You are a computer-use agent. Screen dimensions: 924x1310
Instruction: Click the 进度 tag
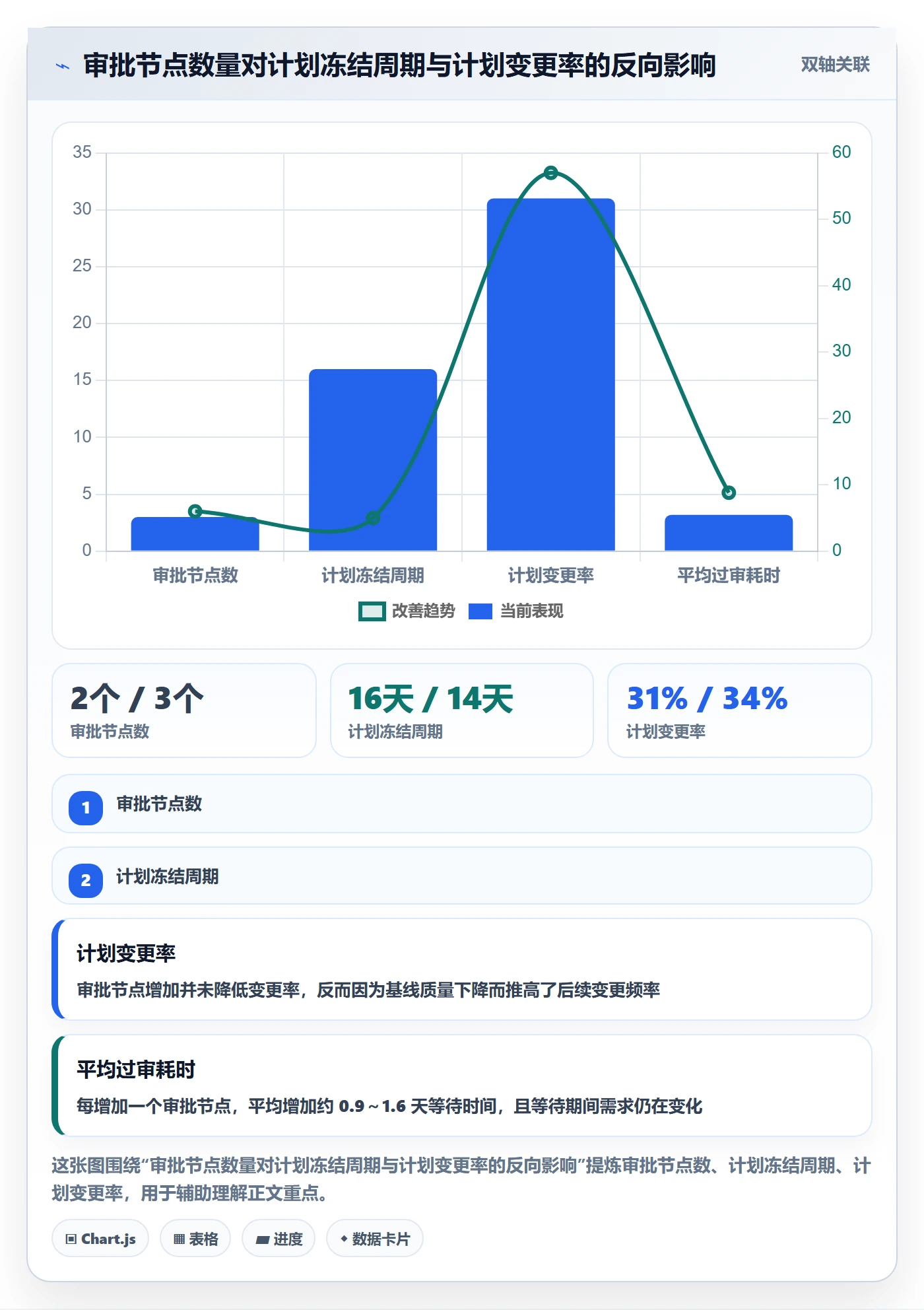click(279, 1239)
